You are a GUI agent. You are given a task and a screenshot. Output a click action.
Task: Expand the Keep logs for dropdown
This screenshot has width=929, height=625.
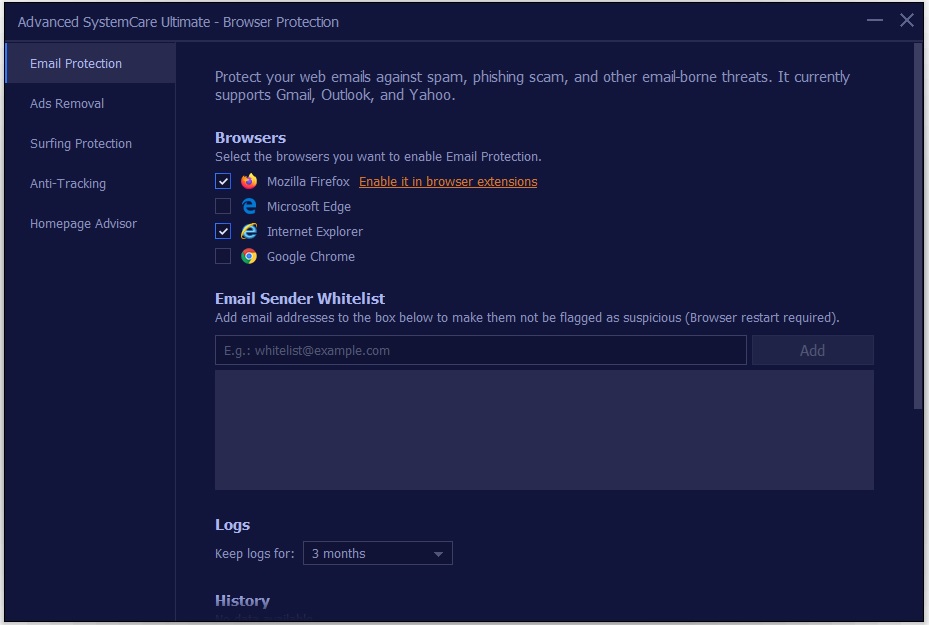377,553
